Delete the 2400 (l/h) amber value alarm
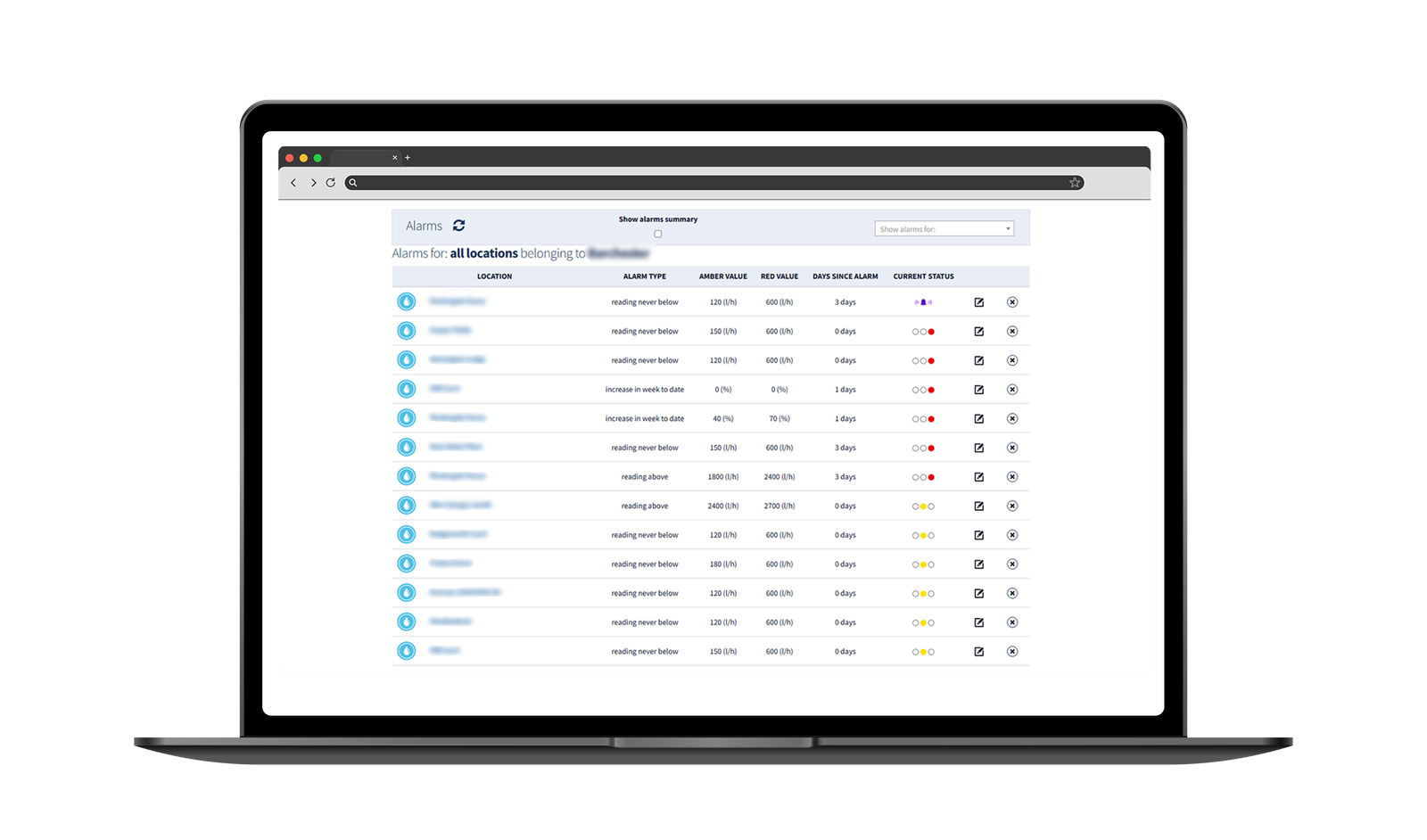 point(1011,506)
